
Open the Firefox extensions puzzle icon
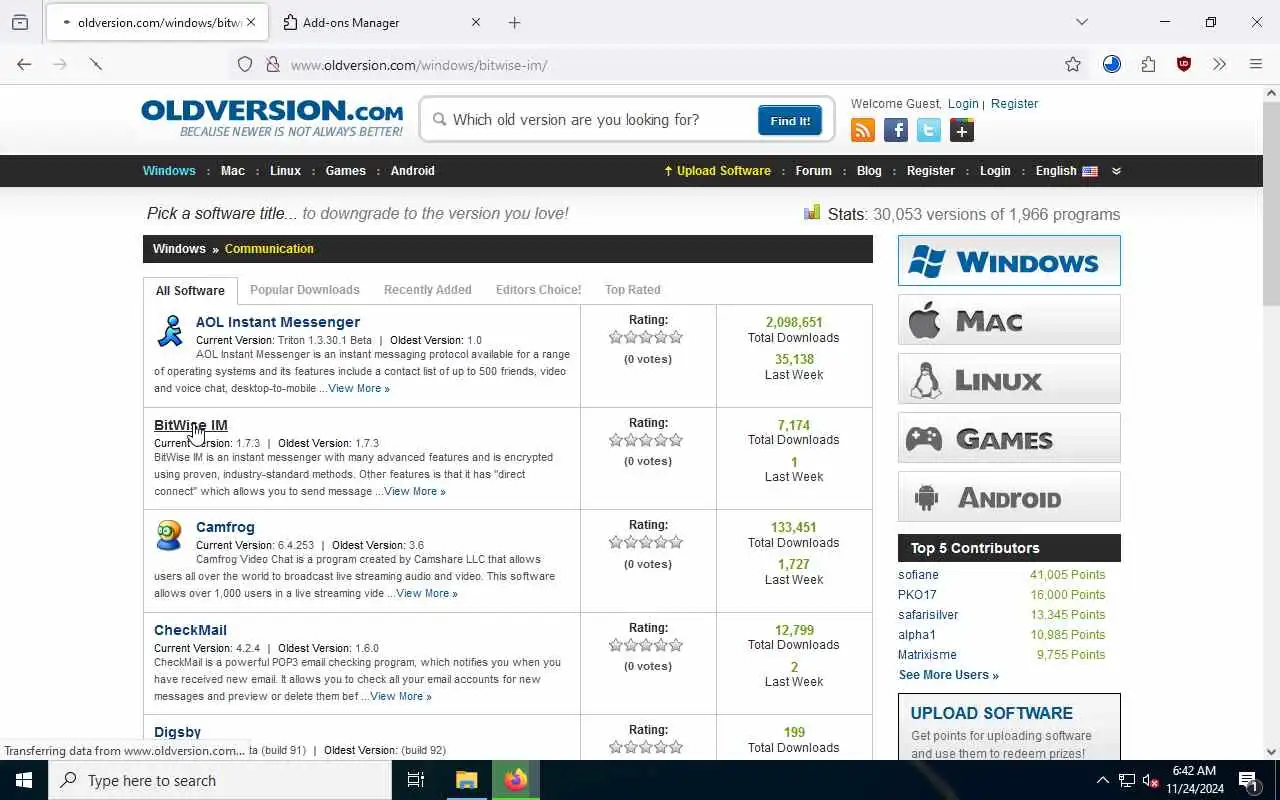pyautogui.click(x=1148, y=64)
